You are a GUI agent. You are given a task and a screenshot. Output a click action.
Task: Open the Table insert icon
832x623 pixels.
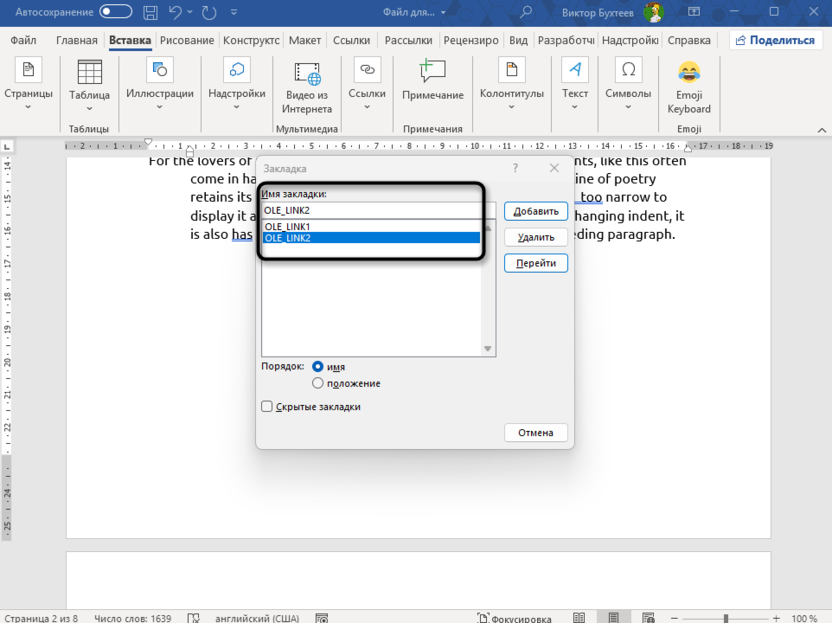click(89, 72)
